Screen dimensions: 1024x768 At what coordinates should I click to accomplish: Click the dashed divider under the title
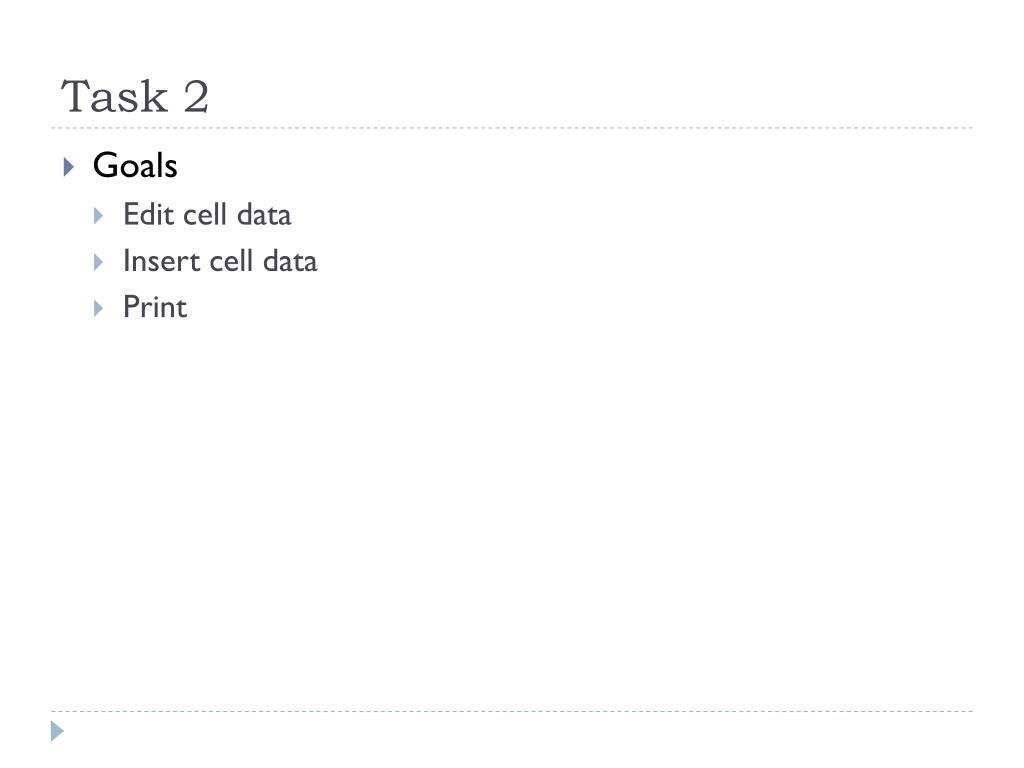point(512,128)
